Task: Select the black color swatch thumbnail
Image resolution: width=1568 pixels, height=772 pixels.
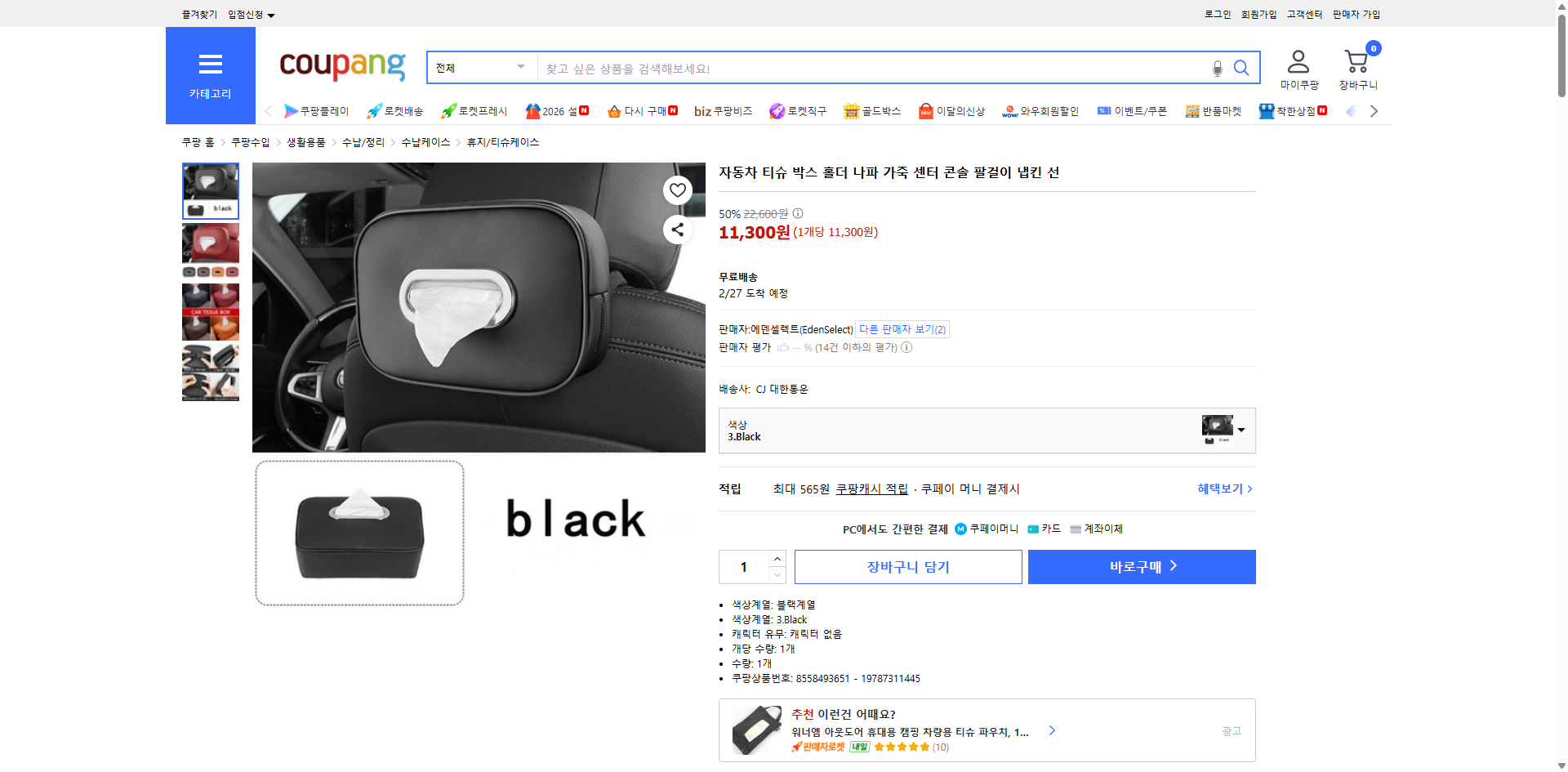Action: [x=210, y=190]
